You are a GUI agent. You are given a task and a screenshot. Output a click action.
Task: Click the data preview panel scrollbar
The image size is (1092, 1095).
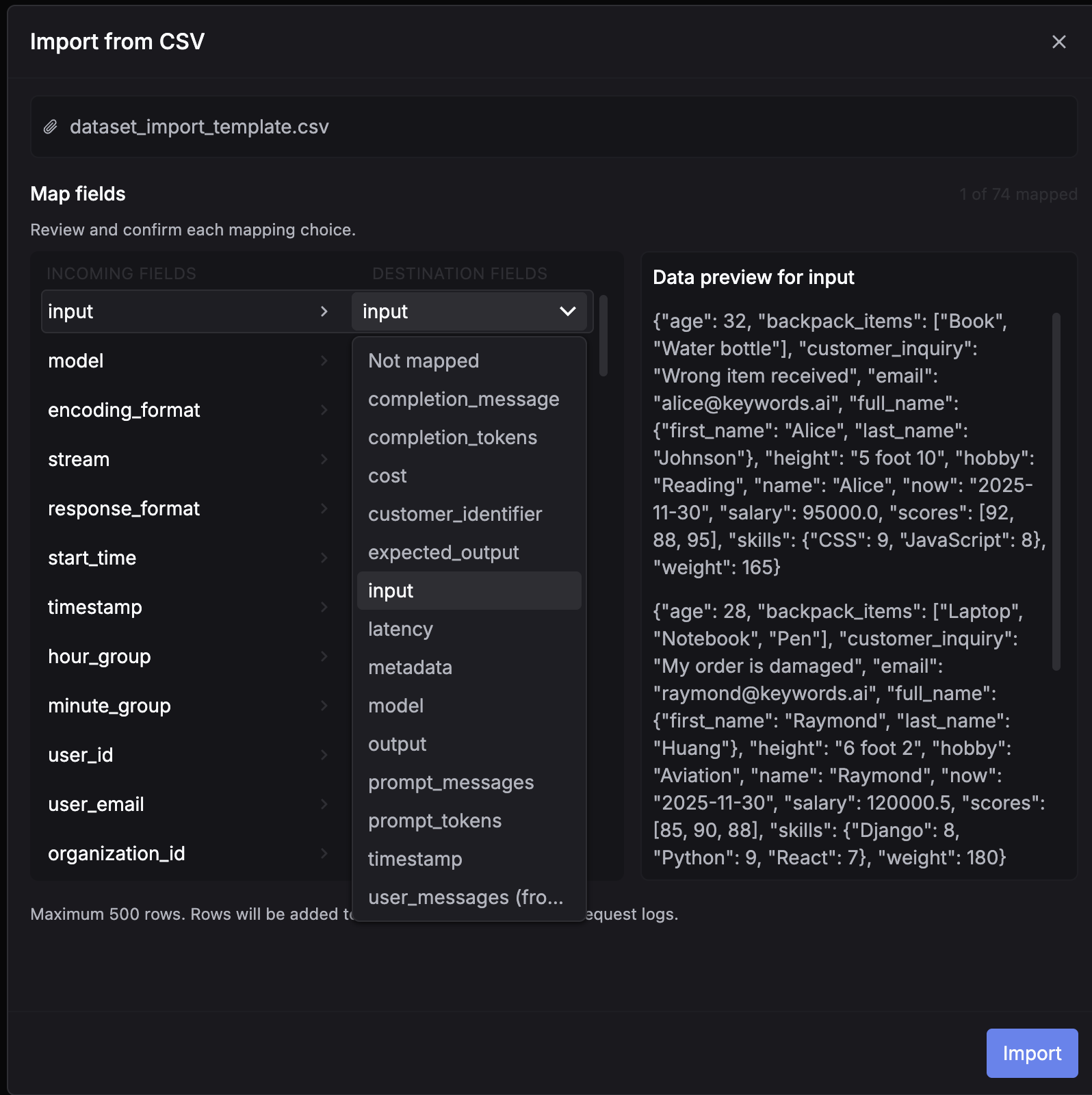tap(1056, 491)
